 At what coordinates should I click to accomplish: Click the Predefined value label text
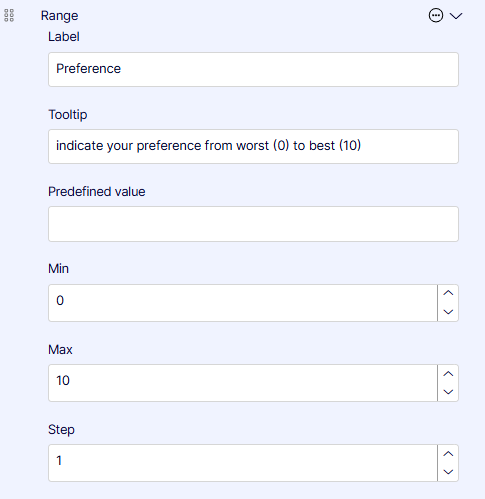click(x=97, y=192)
